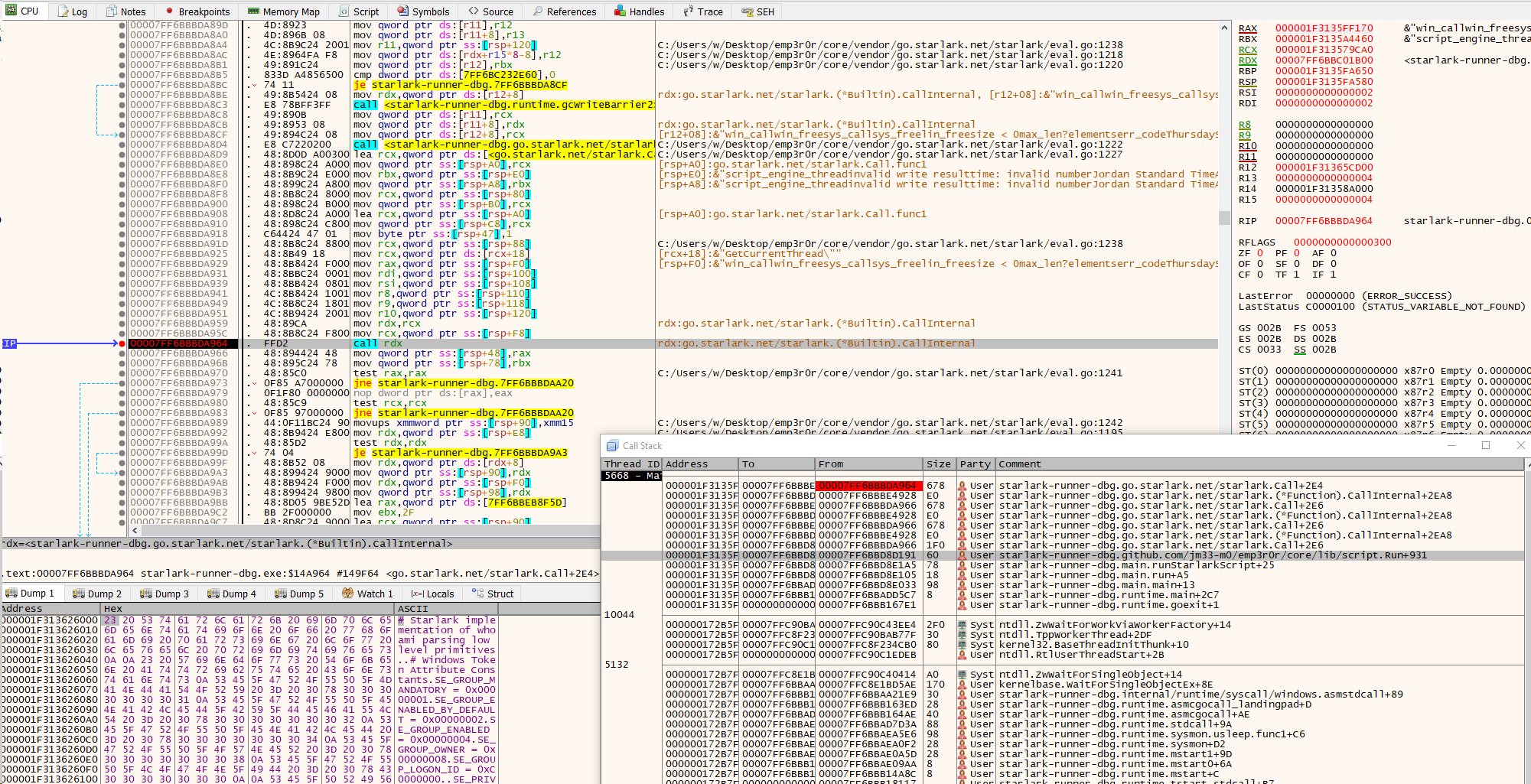Screen dimensions: 1531x784
Task: Click jump chevron beside jne at 00007FF6BBBDA973
Action: 254,383
